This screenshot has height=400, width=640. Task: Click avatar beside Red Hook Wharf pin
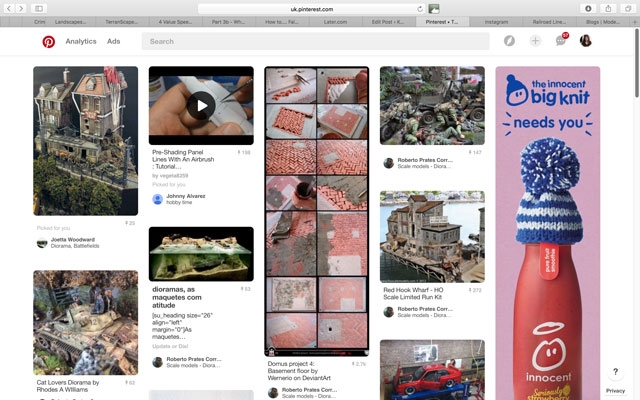click(x=389, y=312)
